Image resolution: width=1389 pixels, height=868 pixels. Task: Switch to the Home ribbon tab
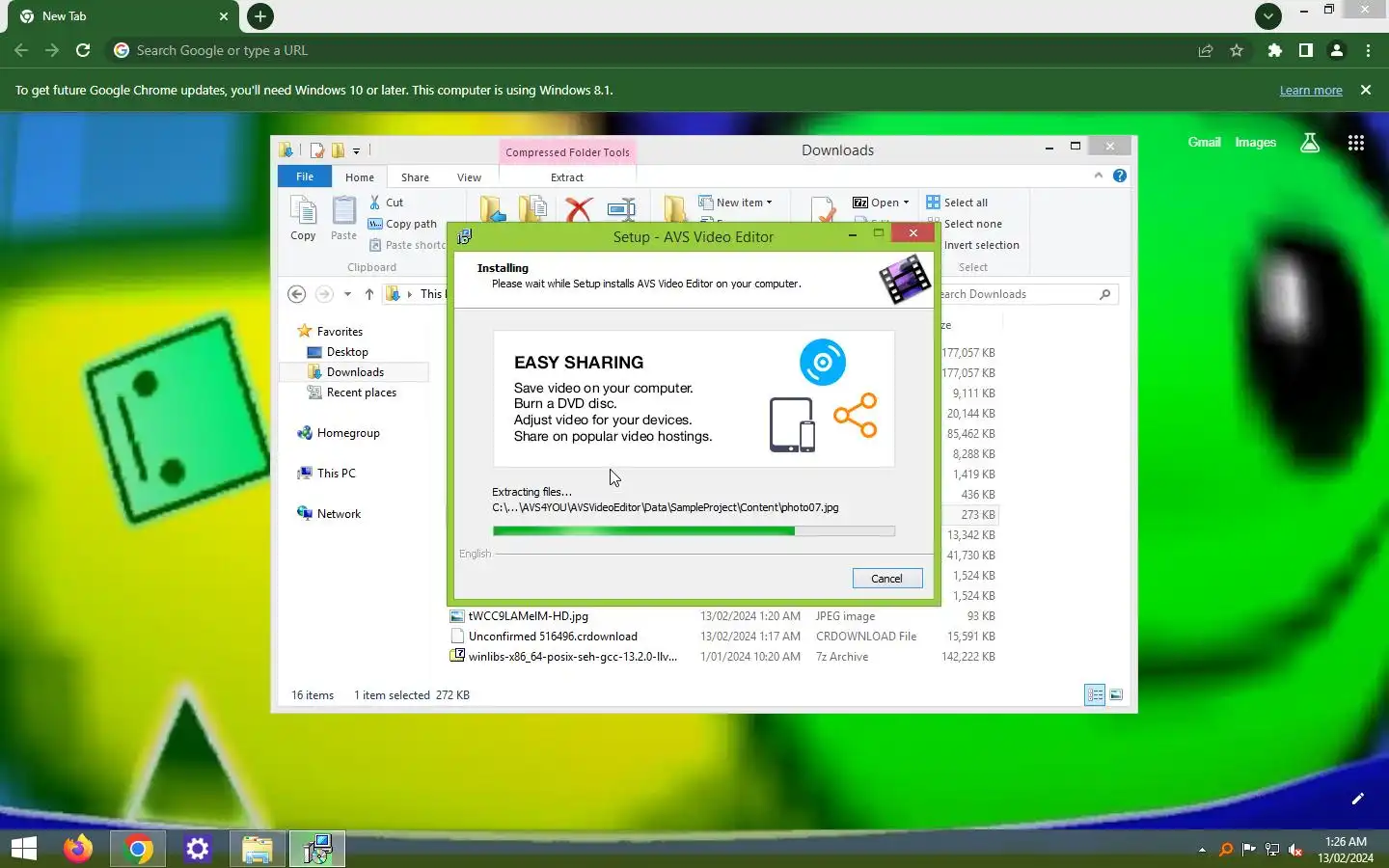click(360, 177)
